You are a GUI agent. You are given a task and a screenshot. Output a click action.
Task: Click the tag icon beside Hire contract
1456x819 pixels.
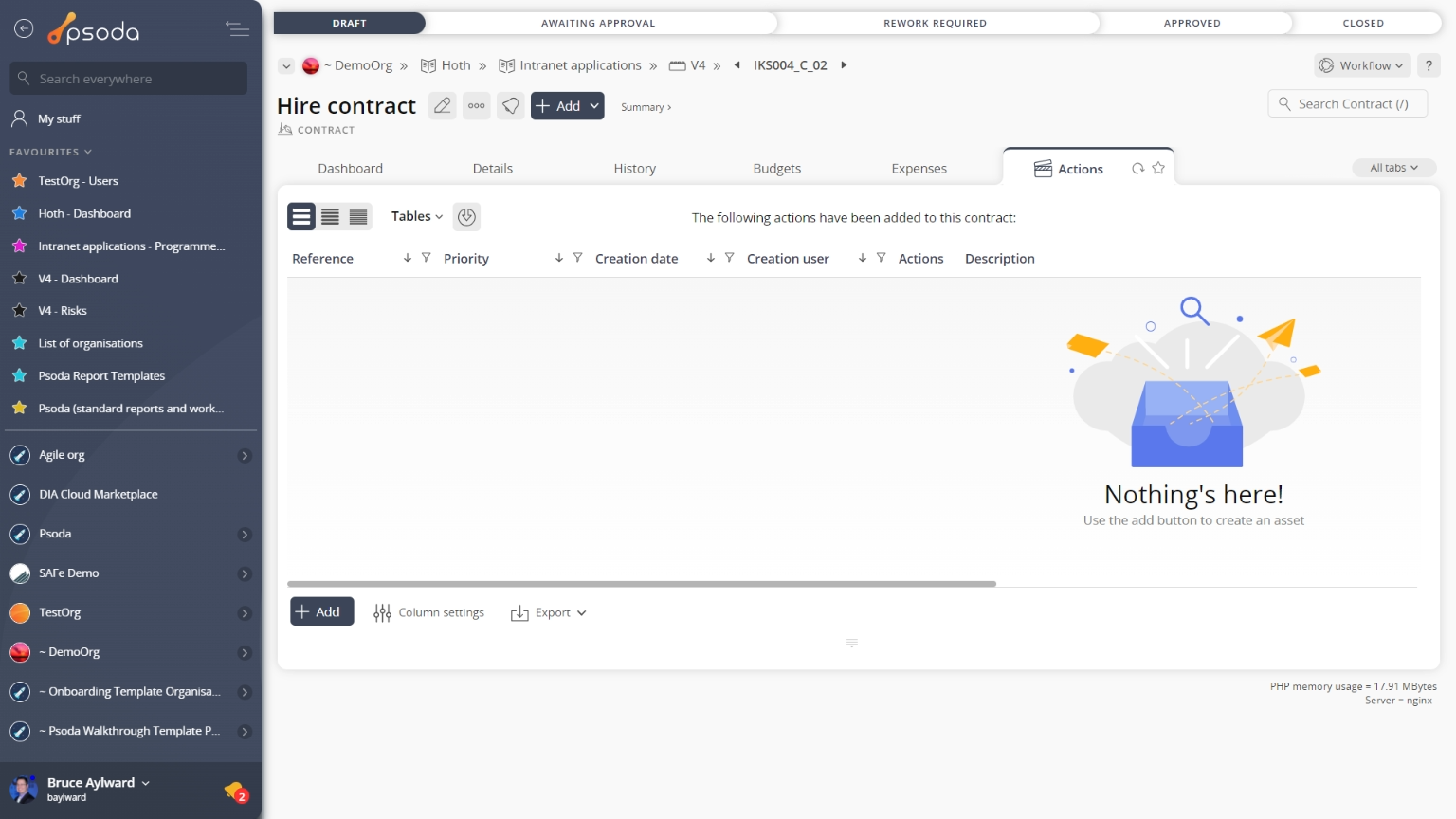pyautogui.click(x=511, y=106)
